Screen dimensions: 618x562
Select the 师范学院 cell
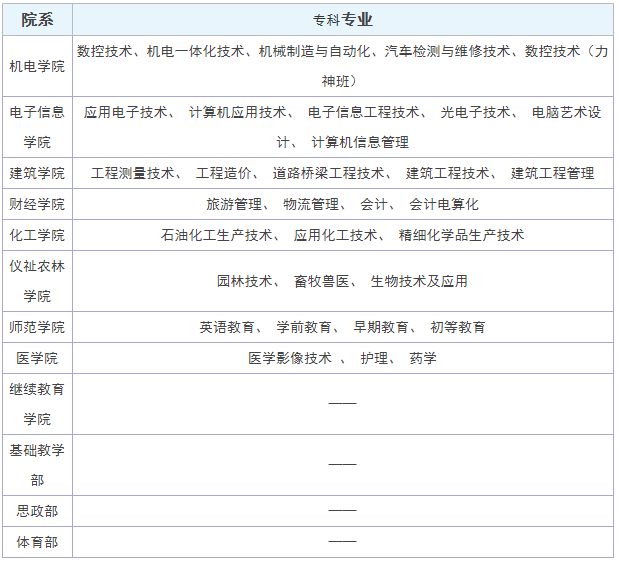tap(37, 327)
